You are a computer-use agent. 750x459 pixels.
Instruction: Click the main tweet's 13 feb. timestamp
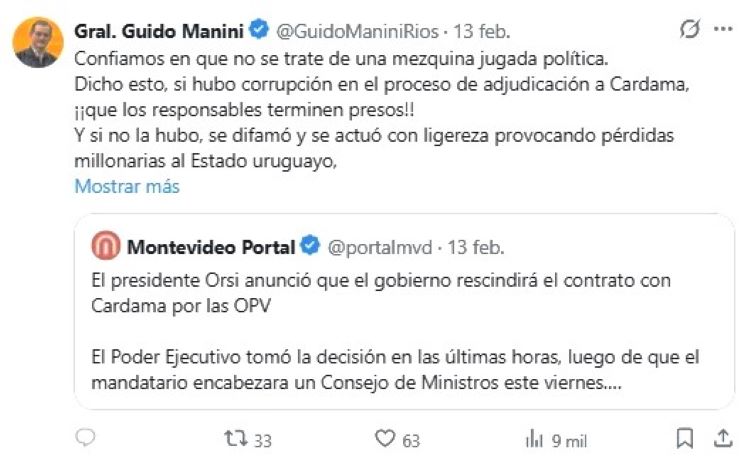click(460, 30)
